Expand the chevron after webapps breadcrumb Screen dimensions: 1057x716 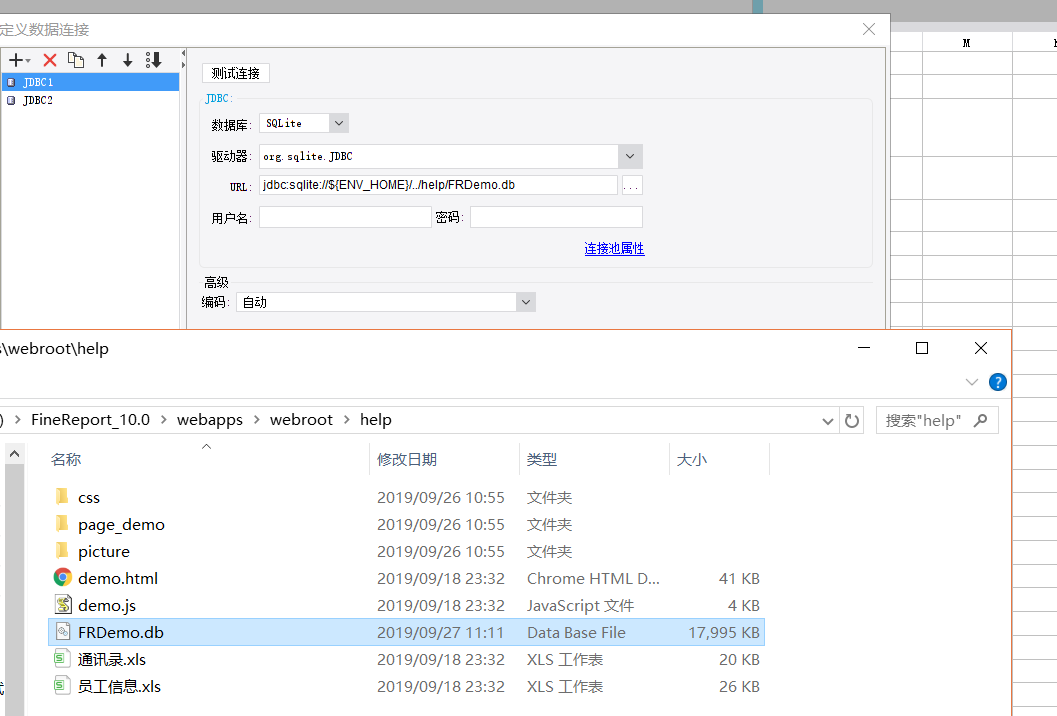(x=256, y=419)
